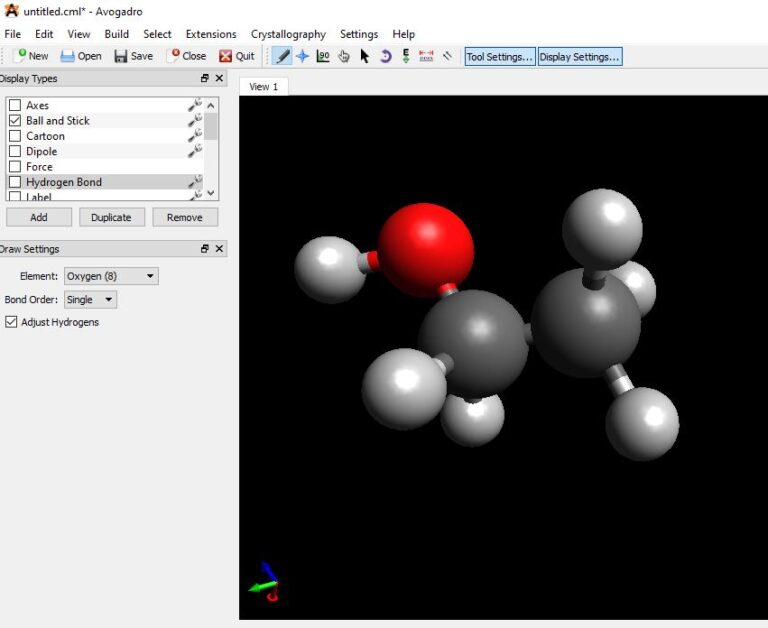Pick the Selection arrow tool
The width and height of the screenshot is (768, 628).
[x=364, y=57]
